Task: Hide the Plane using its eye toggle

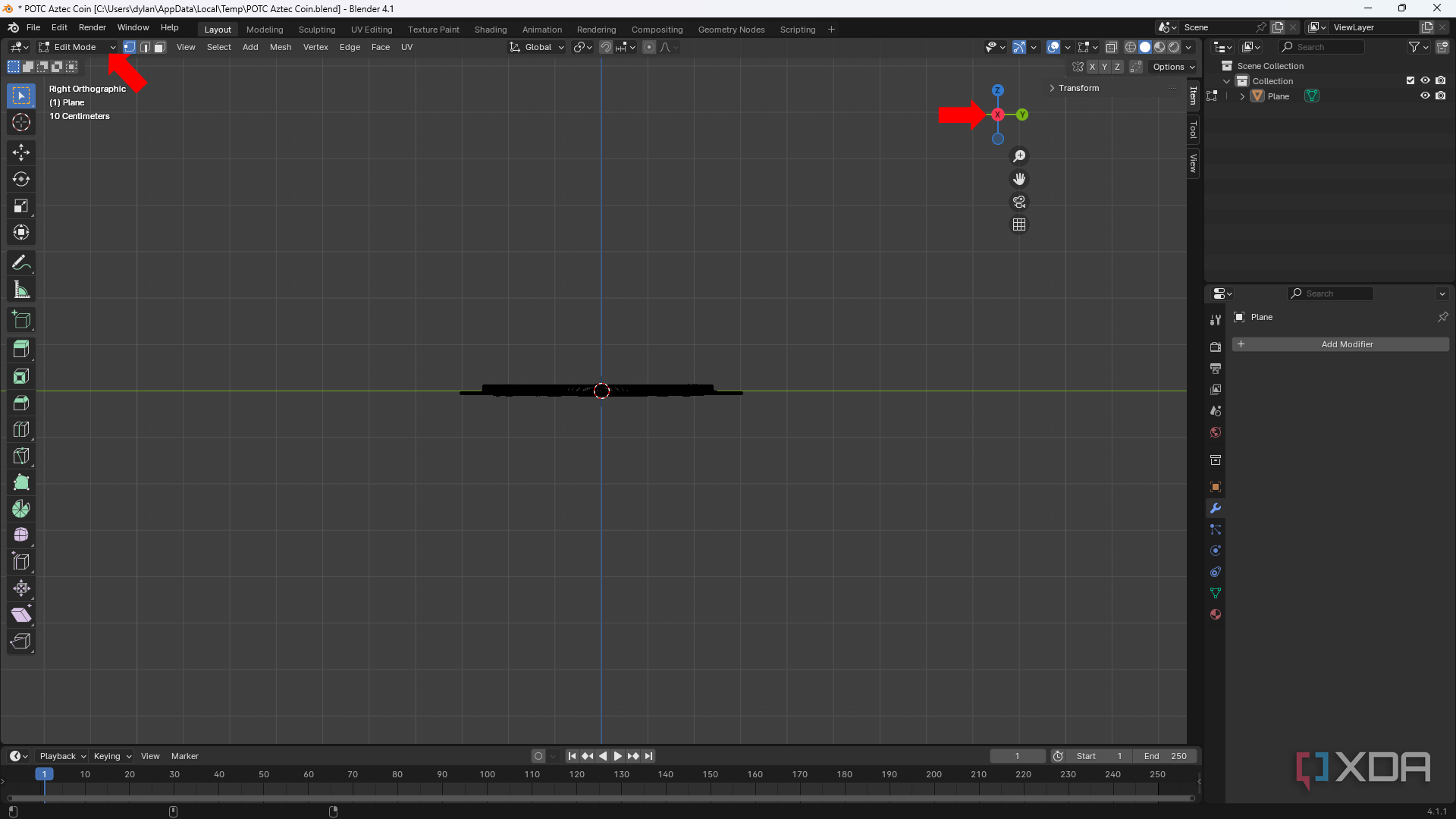Action: coord(1425,96)
